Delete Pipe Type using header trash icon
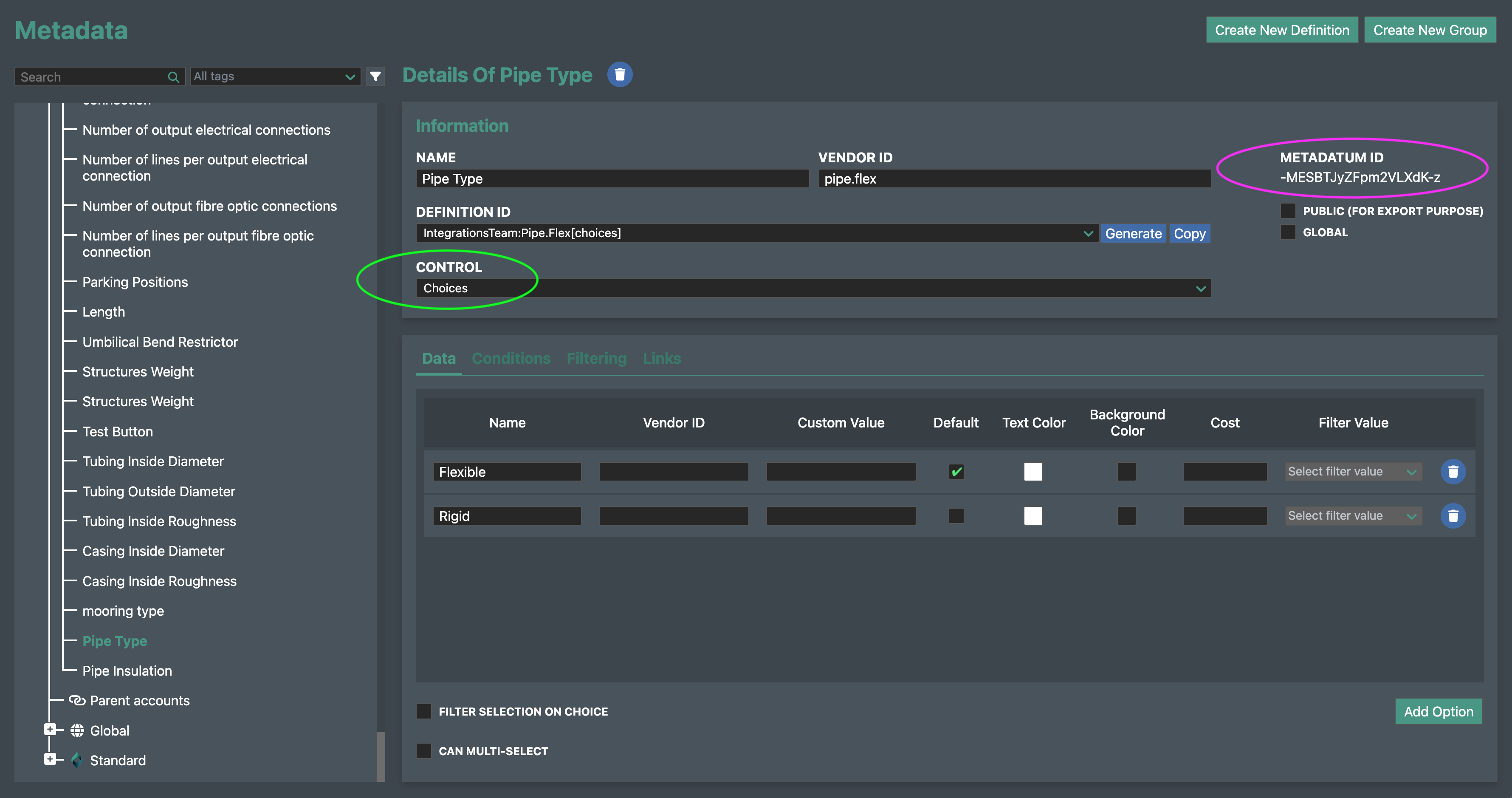Viewport: 1512px width, 798px height. [x=619, y=75]
